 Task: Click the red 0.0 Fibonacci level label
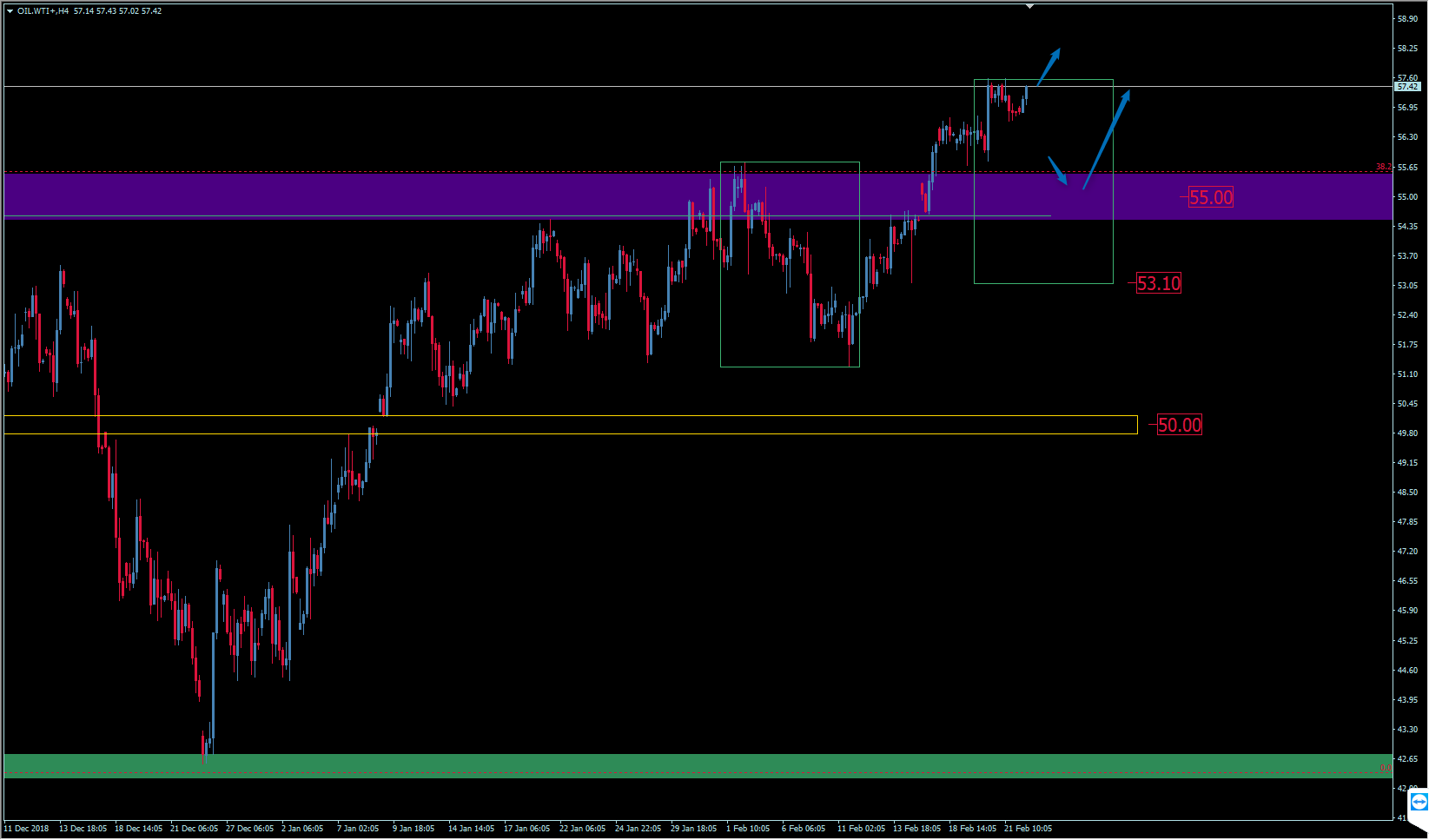pyautogui.click(x=1386, y=768)
